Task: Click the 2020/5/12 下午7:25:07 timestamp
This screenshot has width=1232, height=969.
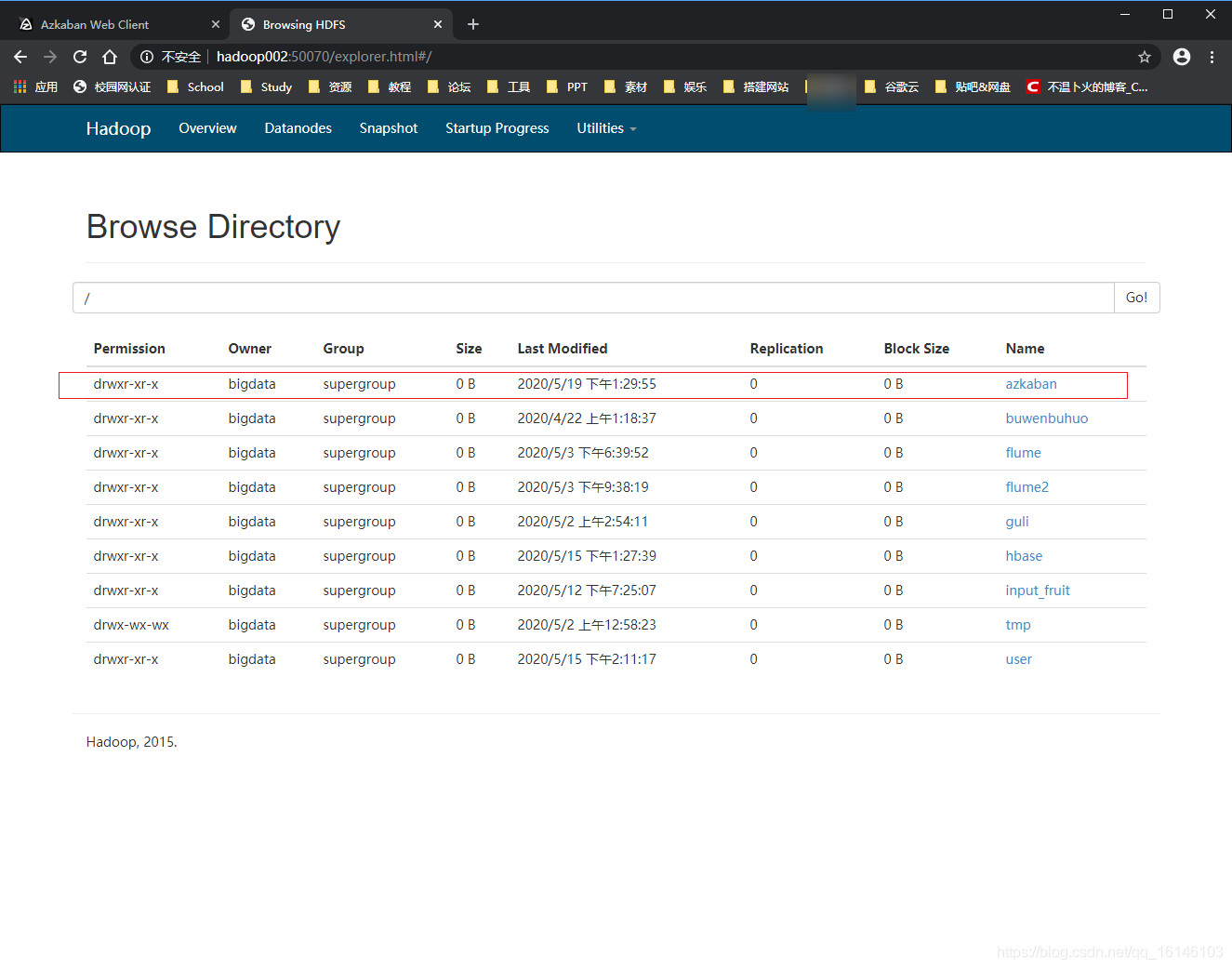Action: (587, 591)
